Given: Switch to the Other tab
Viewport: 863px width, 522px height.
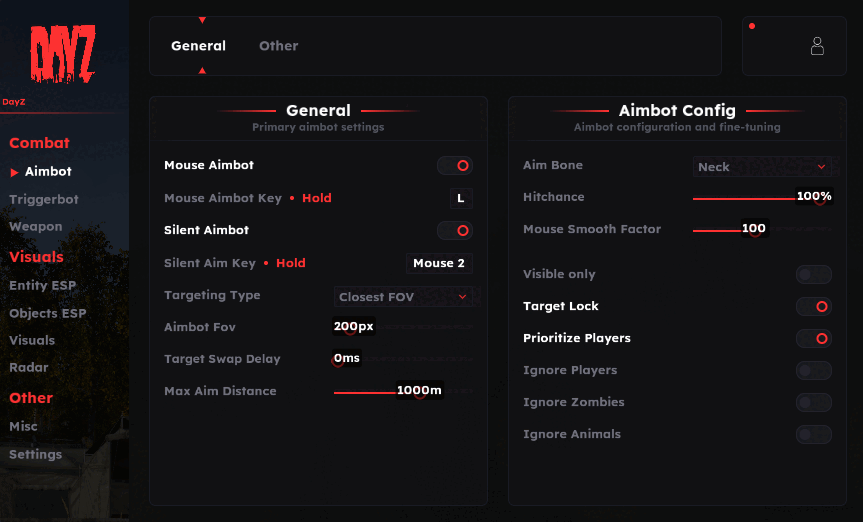Looking at the screenshot, I should click(x=278, y=46).
